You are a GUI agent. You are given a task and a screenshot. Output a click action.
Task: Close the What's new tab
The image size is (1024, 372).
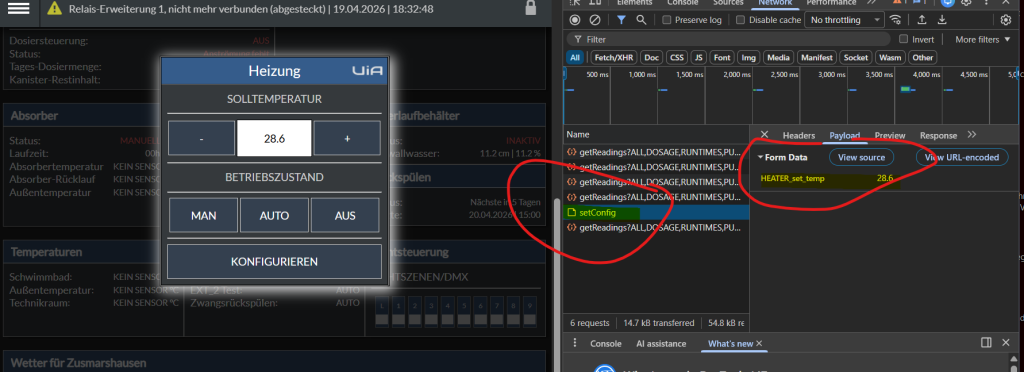[759, 343]
